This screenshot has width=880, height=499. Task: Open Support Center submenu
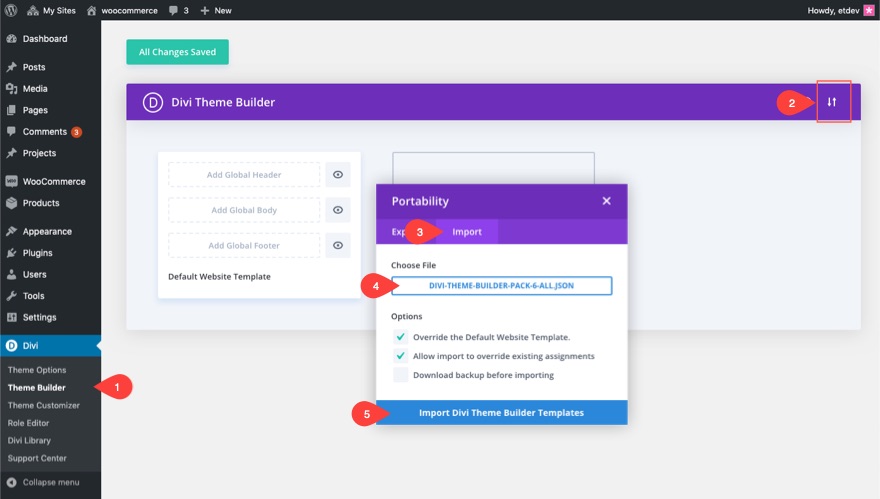pos(37,458)
